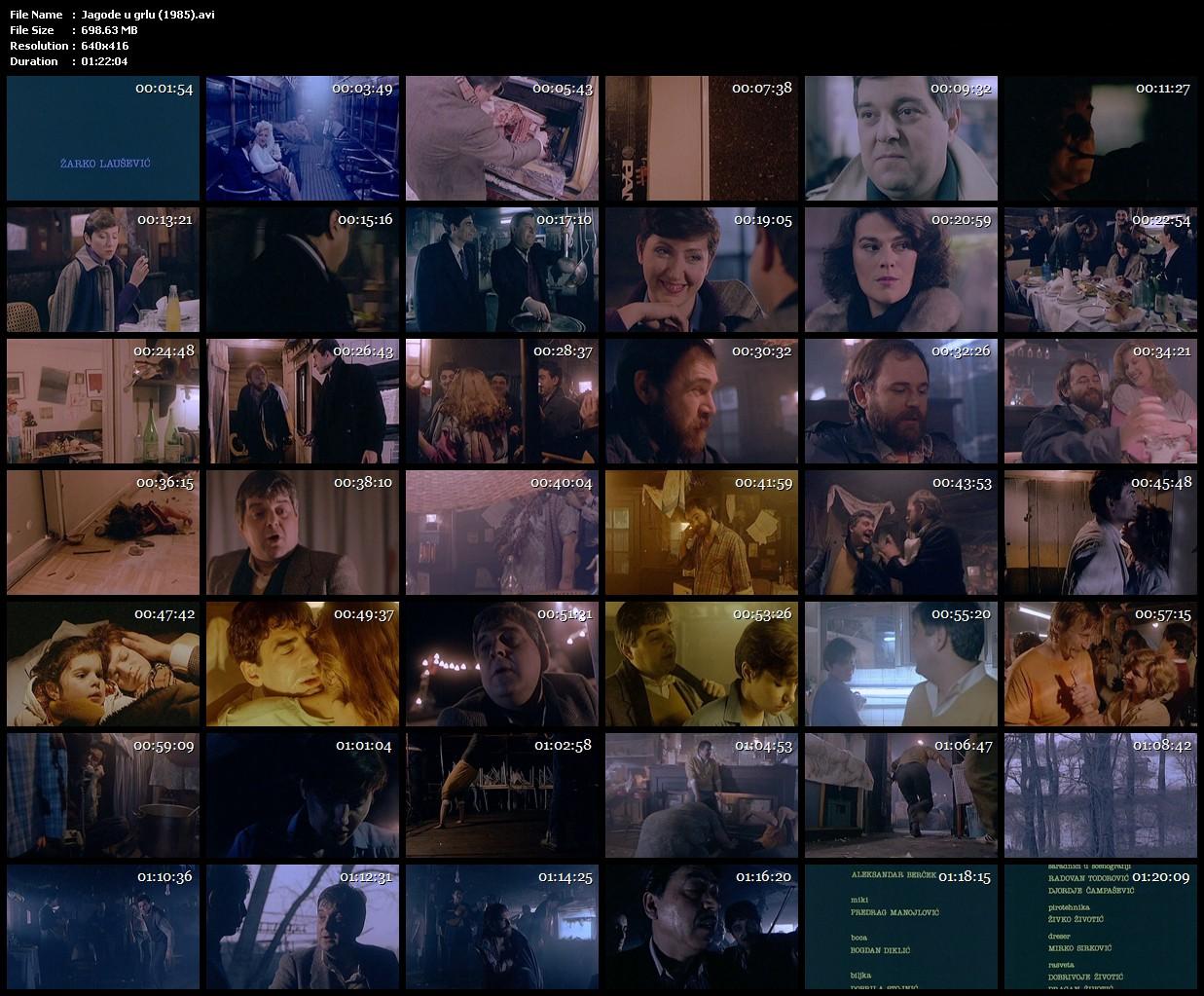Screen dimensions: 1204x996
Task: Click the thumbnail stamped 00:28:37
Action: click(502, 401)
